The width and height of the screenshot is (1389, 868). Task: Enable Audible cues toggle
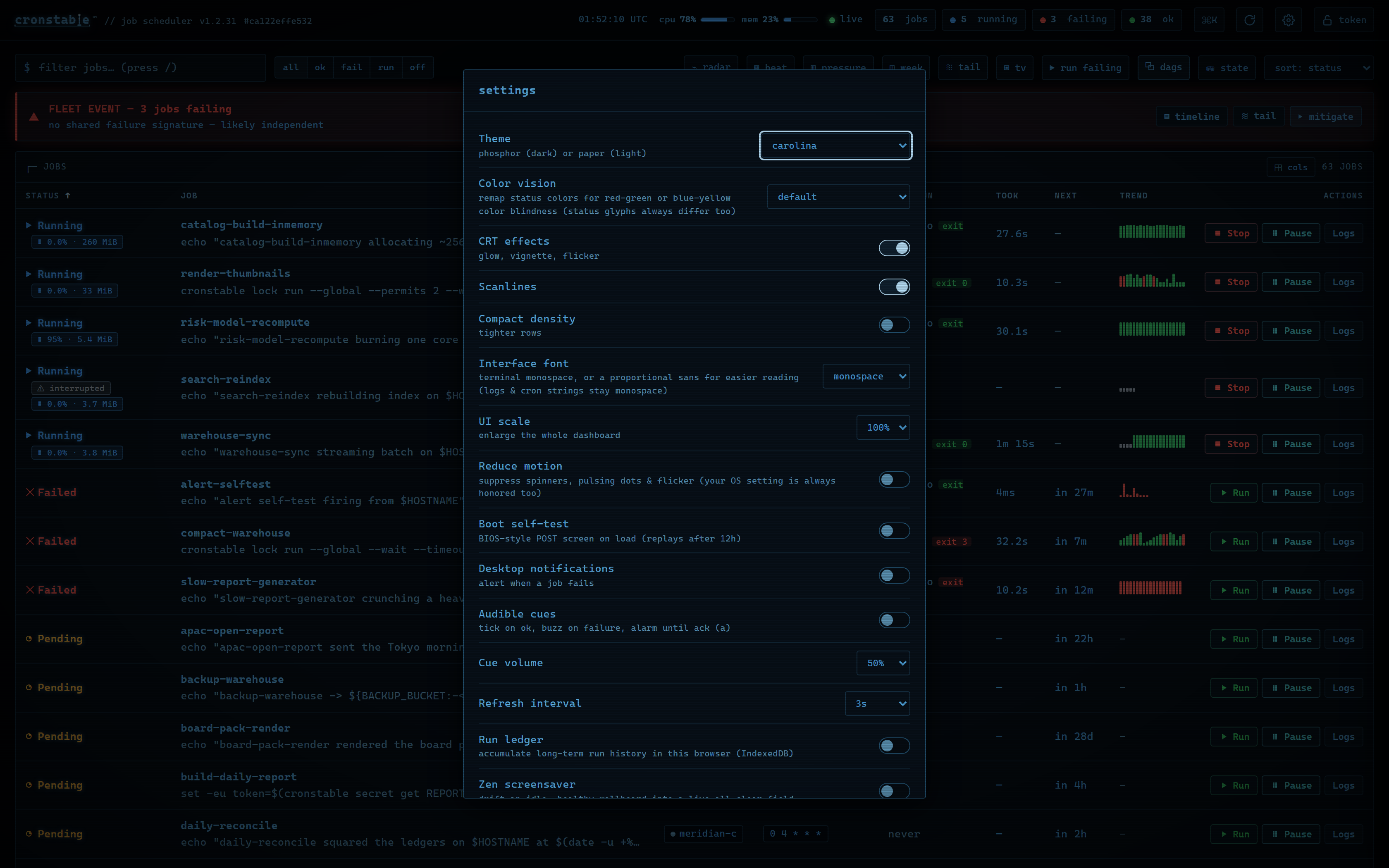point(894,620)
